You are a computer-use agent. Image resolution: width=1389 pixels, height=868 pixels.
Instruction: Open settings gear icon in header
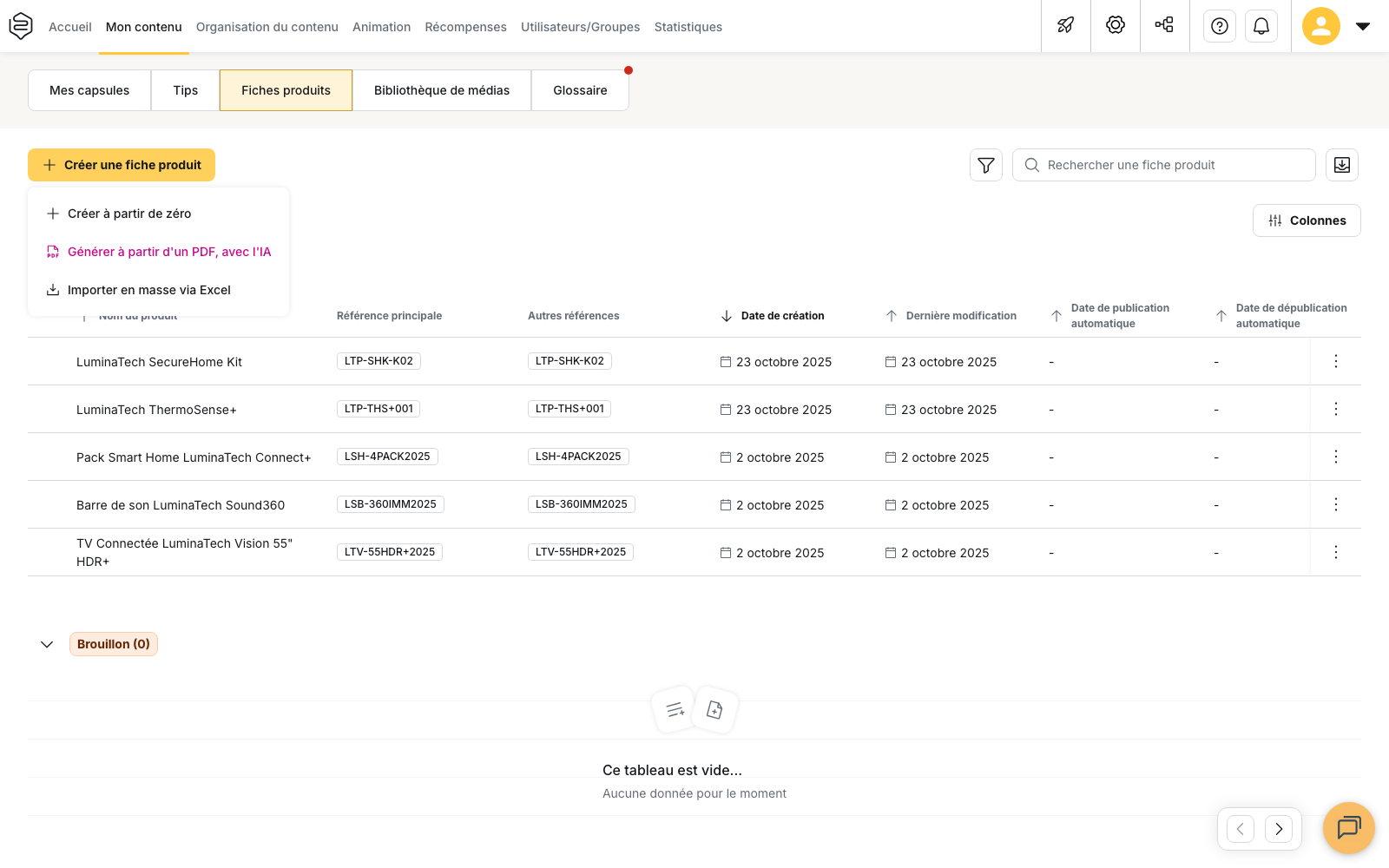point(1116,26)
